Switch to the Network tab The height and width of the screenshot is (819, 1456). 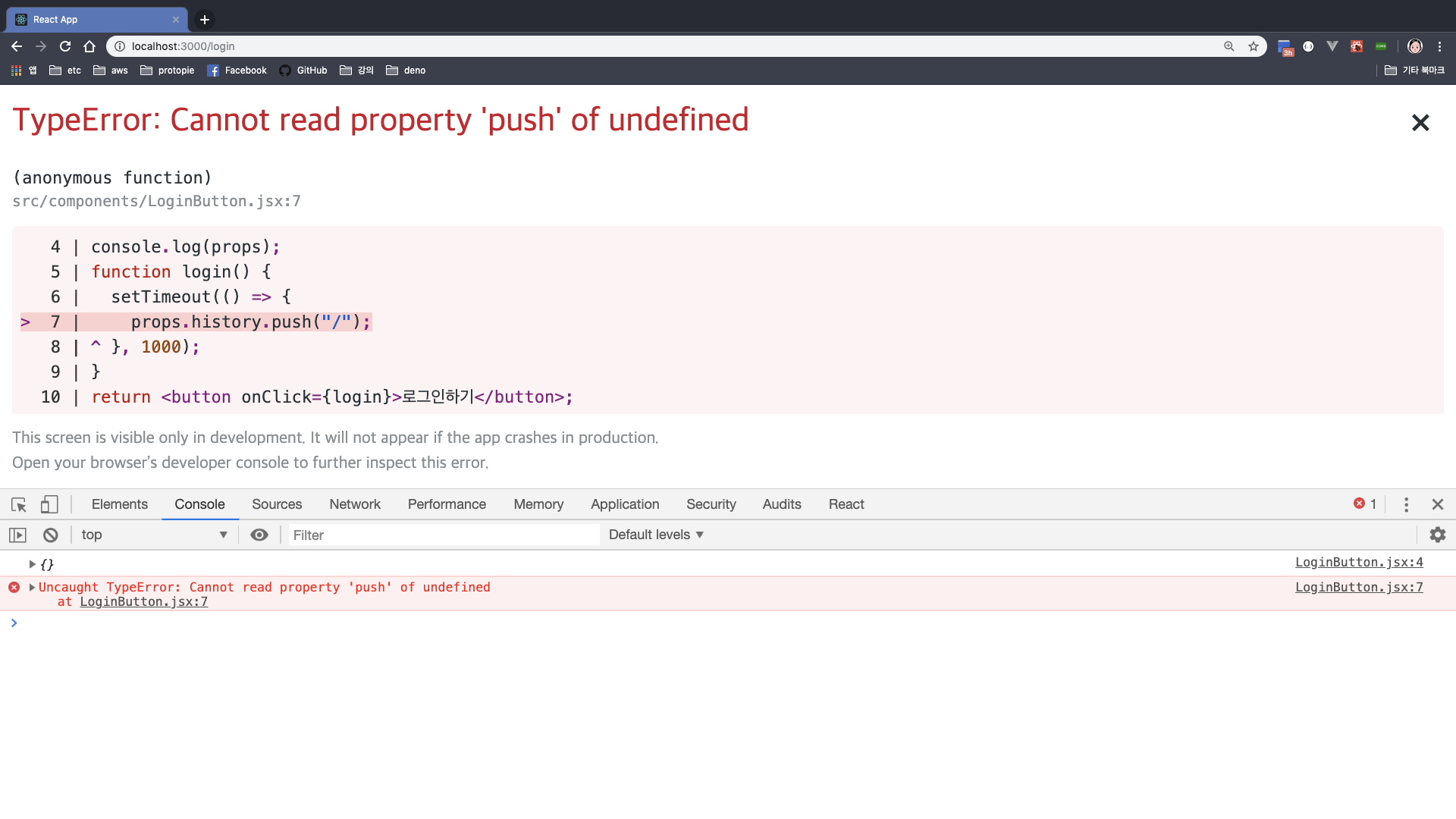[355, 504]
